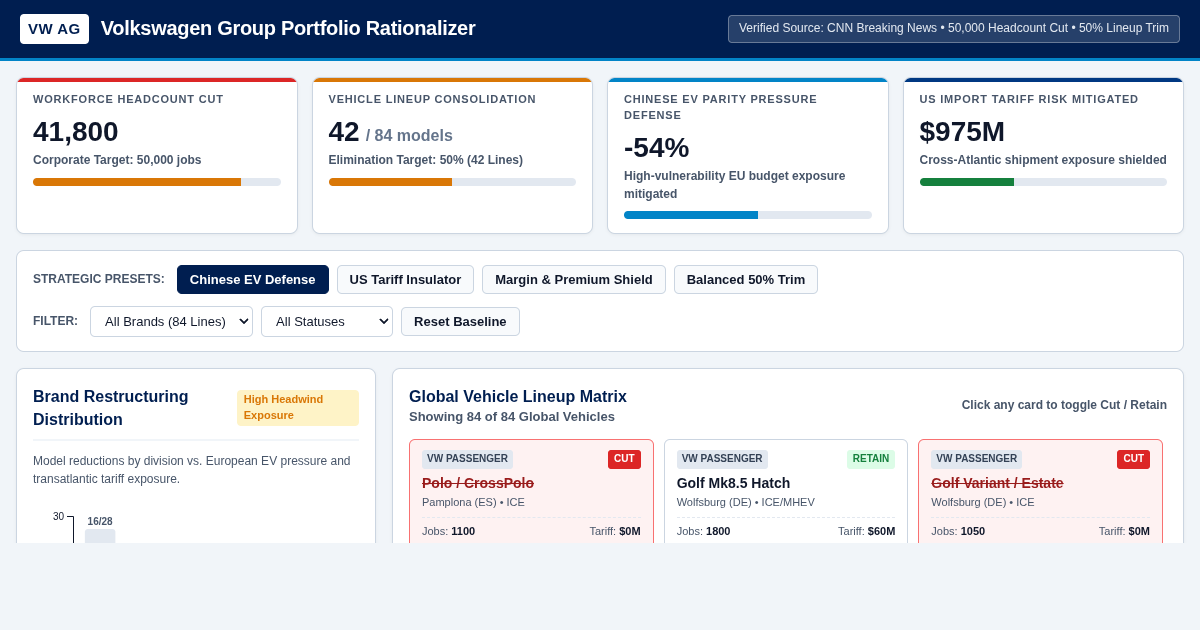This screenshot has height=630, width=1200.
Task: Click 'Jobs: 1800' on Golf Mk8.5 card
Action: 703,531
